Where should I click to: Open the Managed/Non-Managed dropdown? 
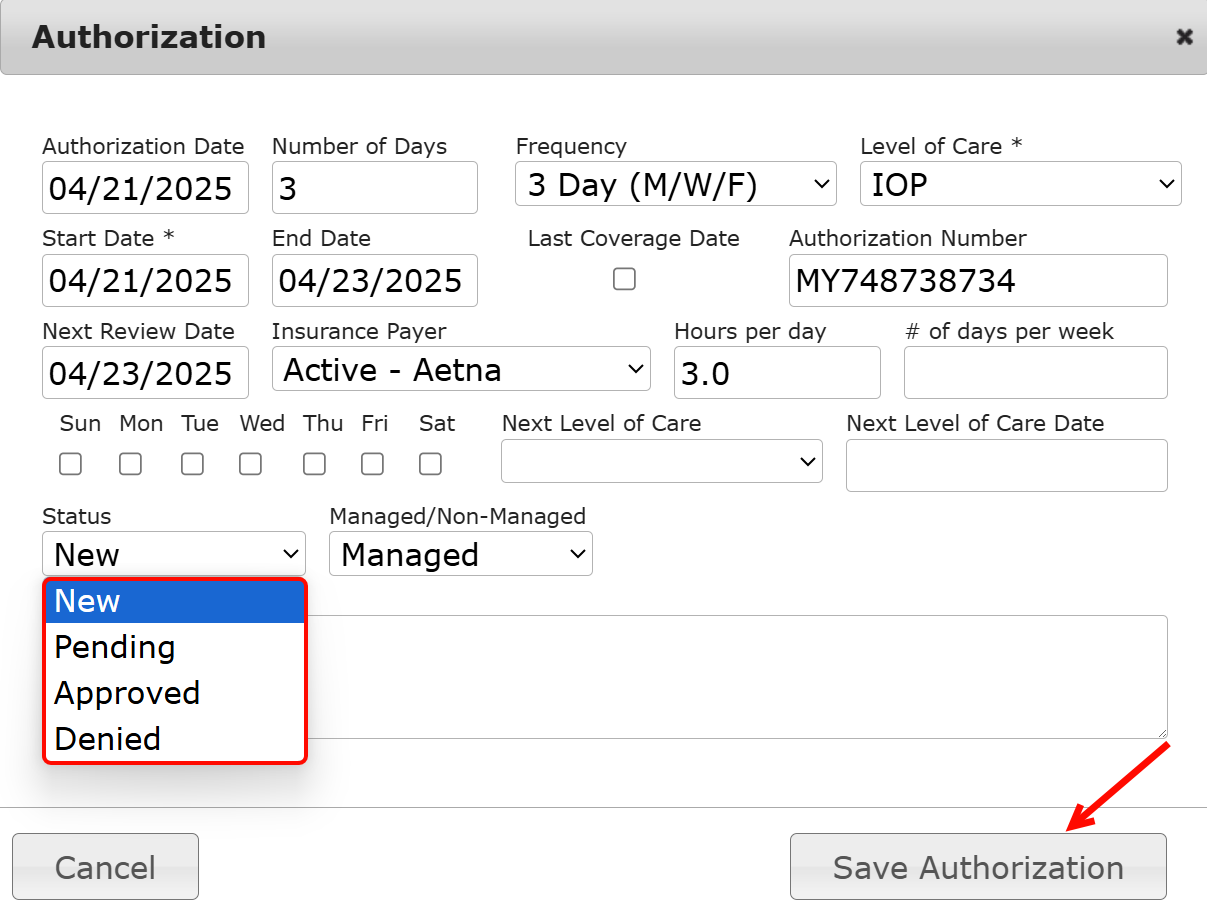461,554
